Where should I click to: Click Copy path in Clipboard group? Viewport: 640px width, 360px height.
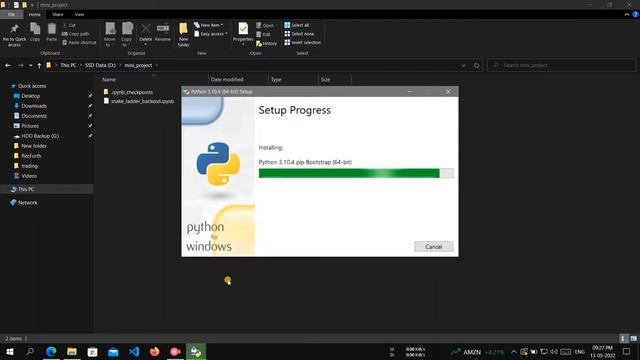click(x=76, y=34)
